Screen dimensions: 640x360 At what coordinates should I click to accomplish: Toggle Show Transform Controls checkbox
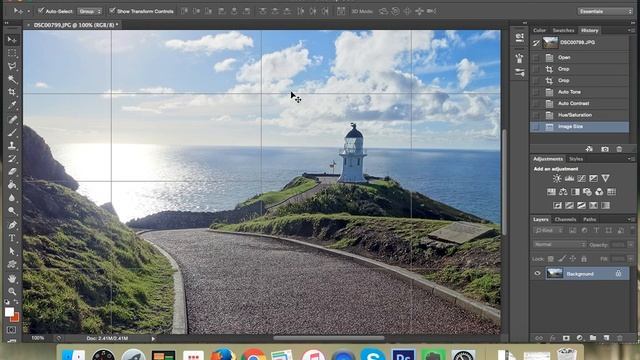112,11
